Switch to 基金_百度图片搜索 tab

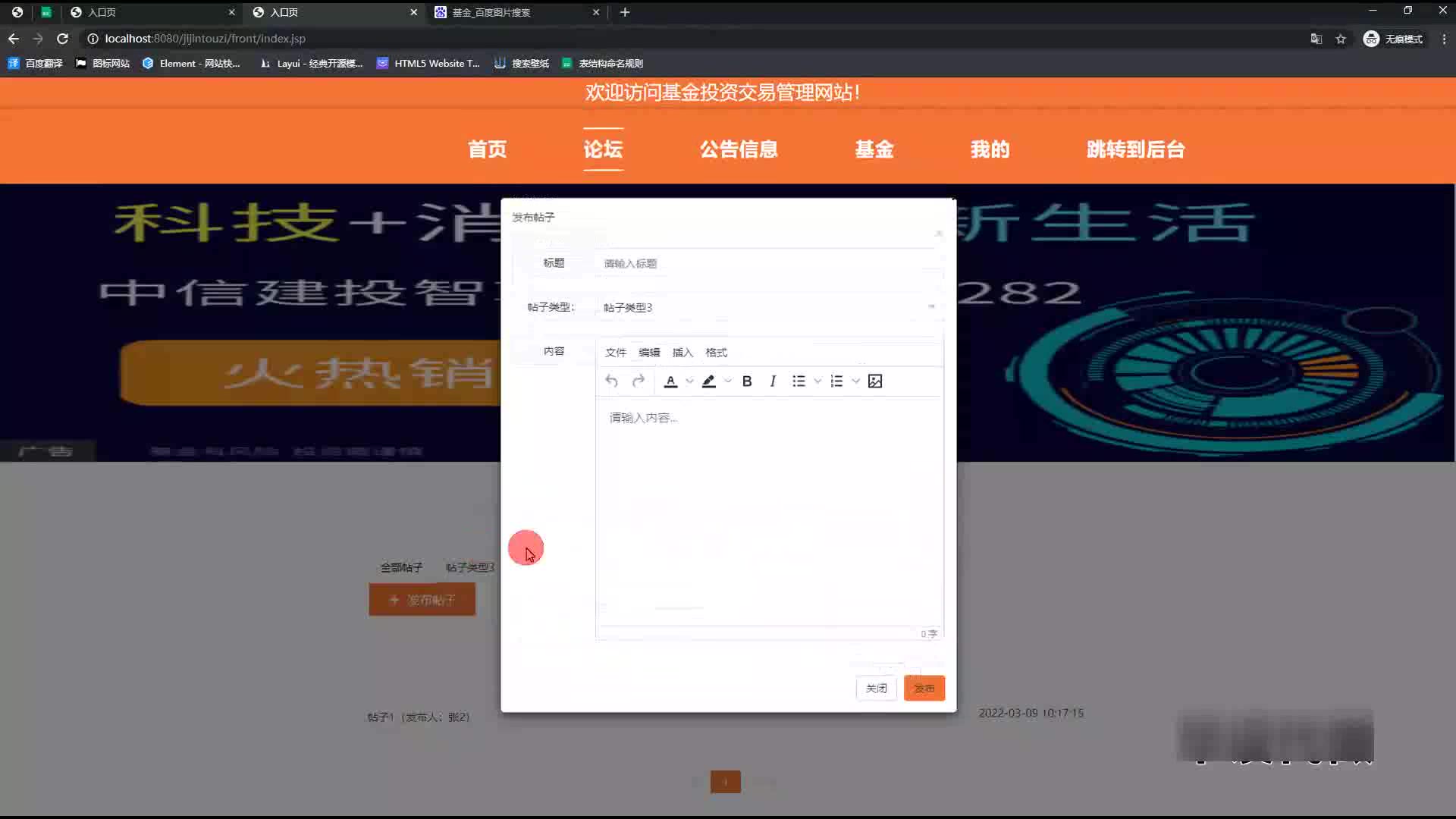[x=516, y=12]
